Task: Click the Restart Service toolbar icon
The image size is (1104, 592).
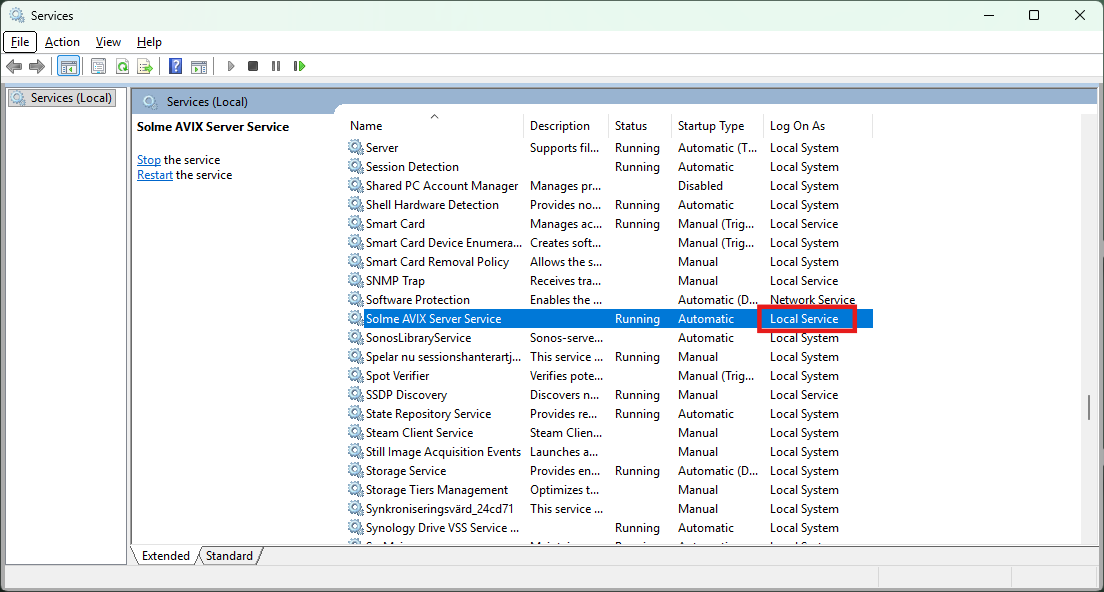Action: [x=299, y=66]
